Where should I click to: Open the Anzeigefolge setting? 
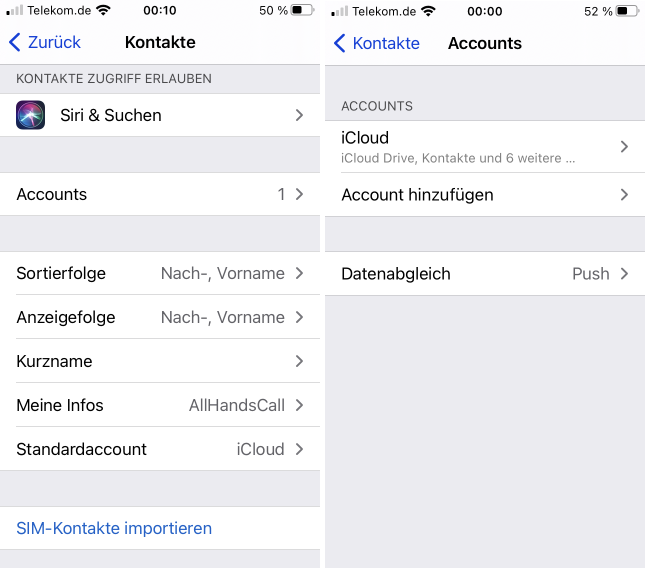(x=160, y=317)
